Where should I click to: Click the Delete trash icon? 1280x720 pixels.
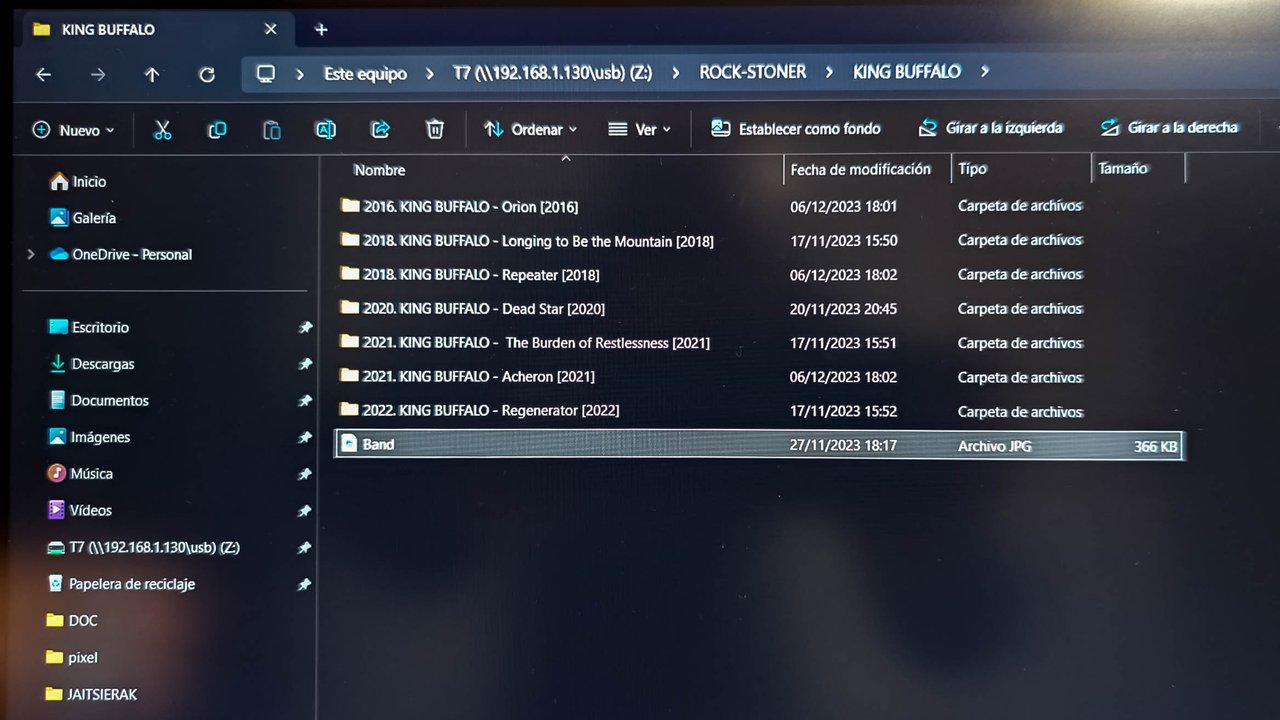tap(434, 129)
